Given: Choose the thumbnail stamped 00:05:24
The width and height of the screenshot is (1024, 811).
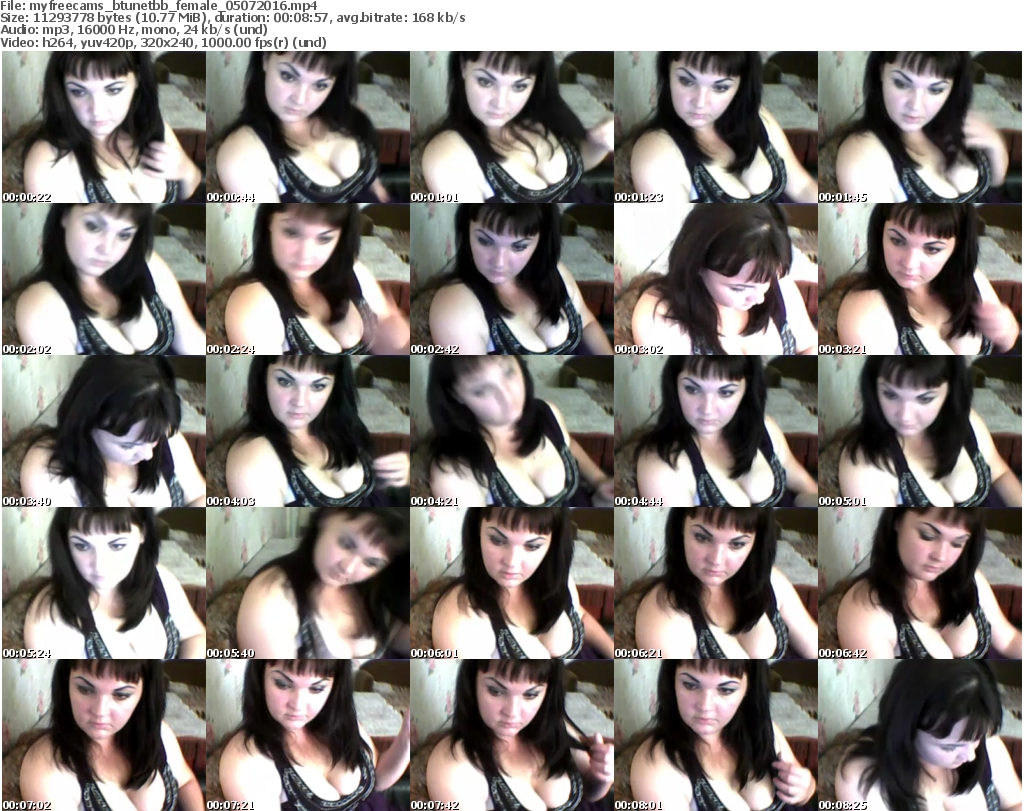Looking at the screenshot, I should click(x=104, y=583).
